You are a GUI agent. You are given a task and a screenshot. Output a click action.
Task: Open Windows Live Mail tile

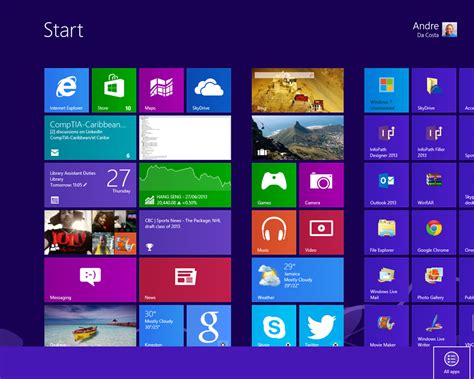[x=386, y=280]
